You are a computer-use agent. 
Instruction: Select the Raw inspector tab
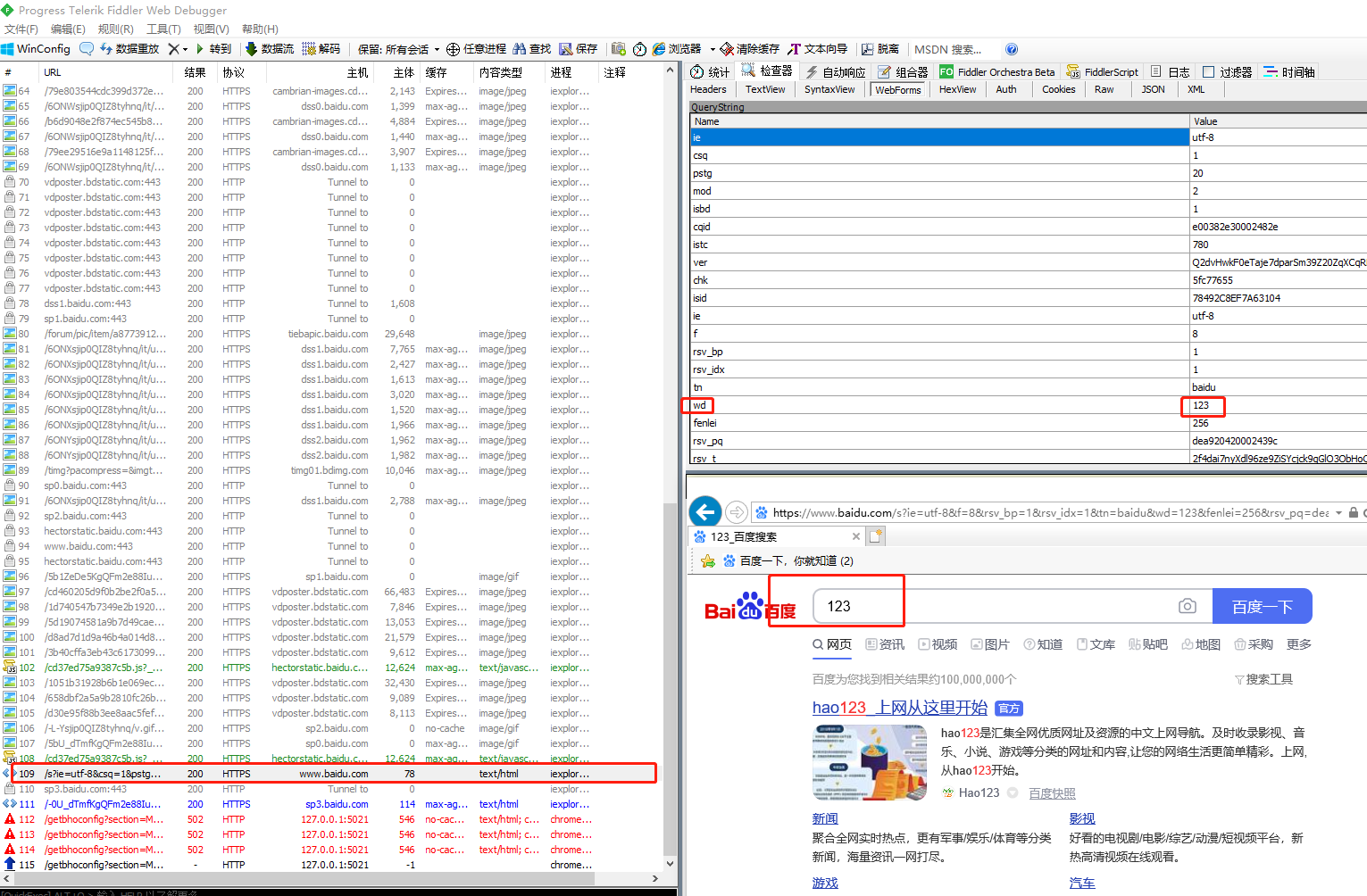click(1104, 89)
